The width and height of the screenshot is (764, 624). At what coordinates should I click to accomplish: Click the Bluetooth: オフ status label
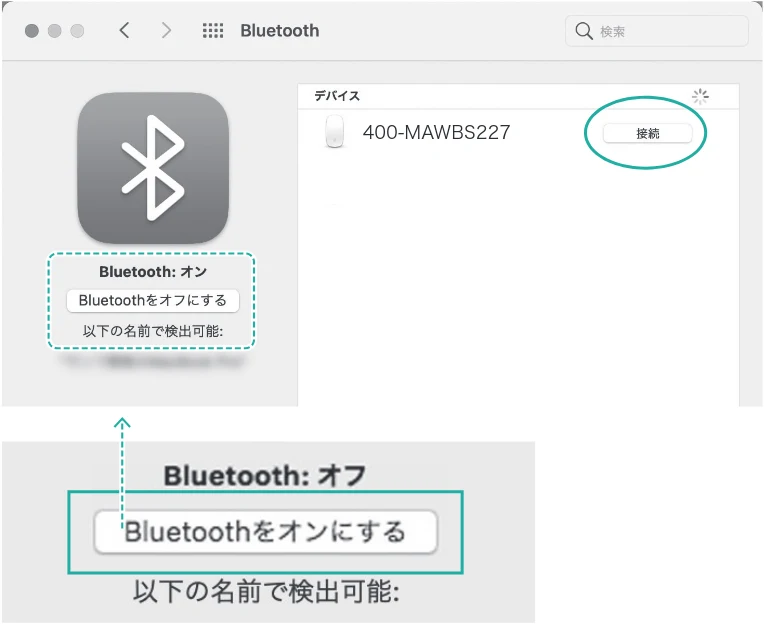pos(264,475)
